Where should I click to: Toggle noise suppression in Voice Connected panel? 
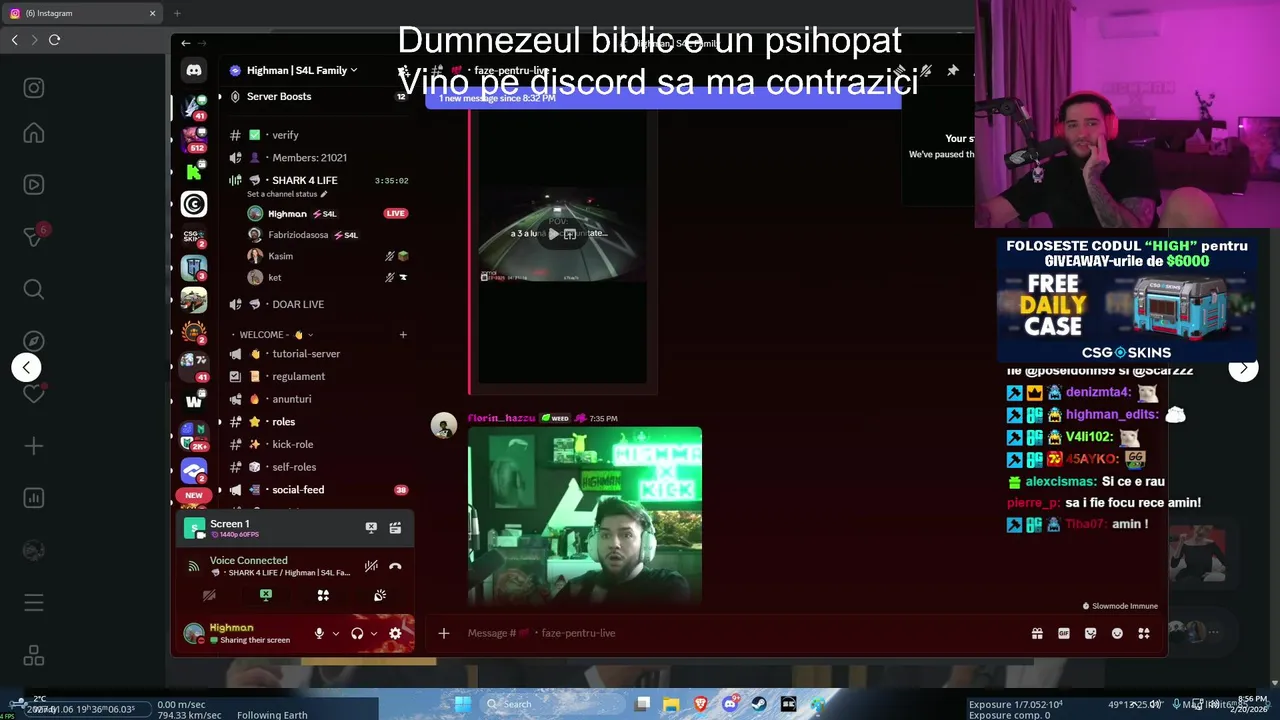tap(371, 566)
